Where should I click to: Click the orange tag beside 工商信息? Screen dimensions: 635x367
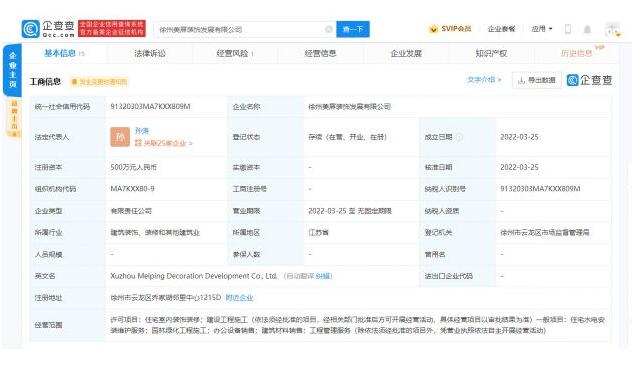point(99,82)
